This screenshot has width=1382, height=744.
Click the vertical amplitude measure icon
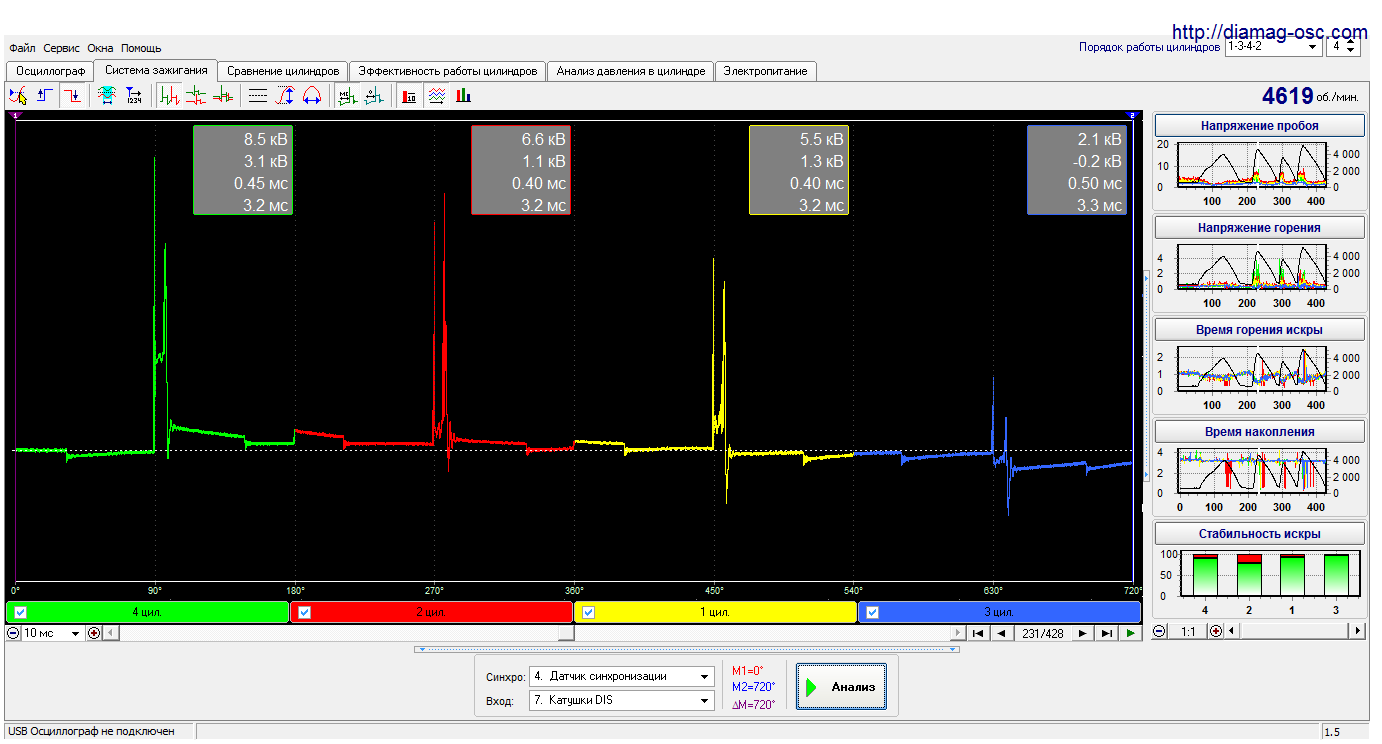[285, 96]
